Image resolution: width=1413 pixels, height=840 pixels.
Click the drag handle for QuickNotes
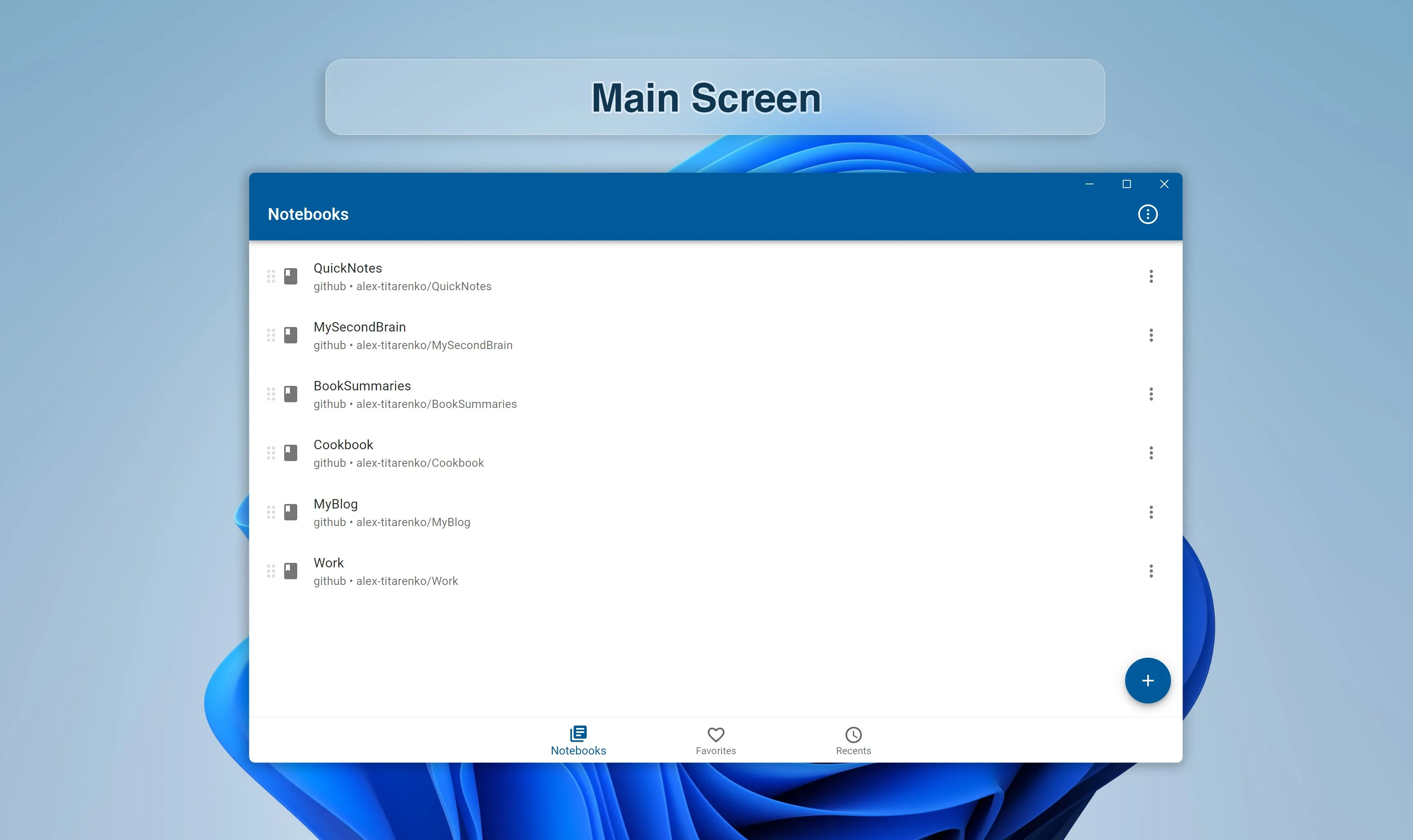click(x=271, y=276)
